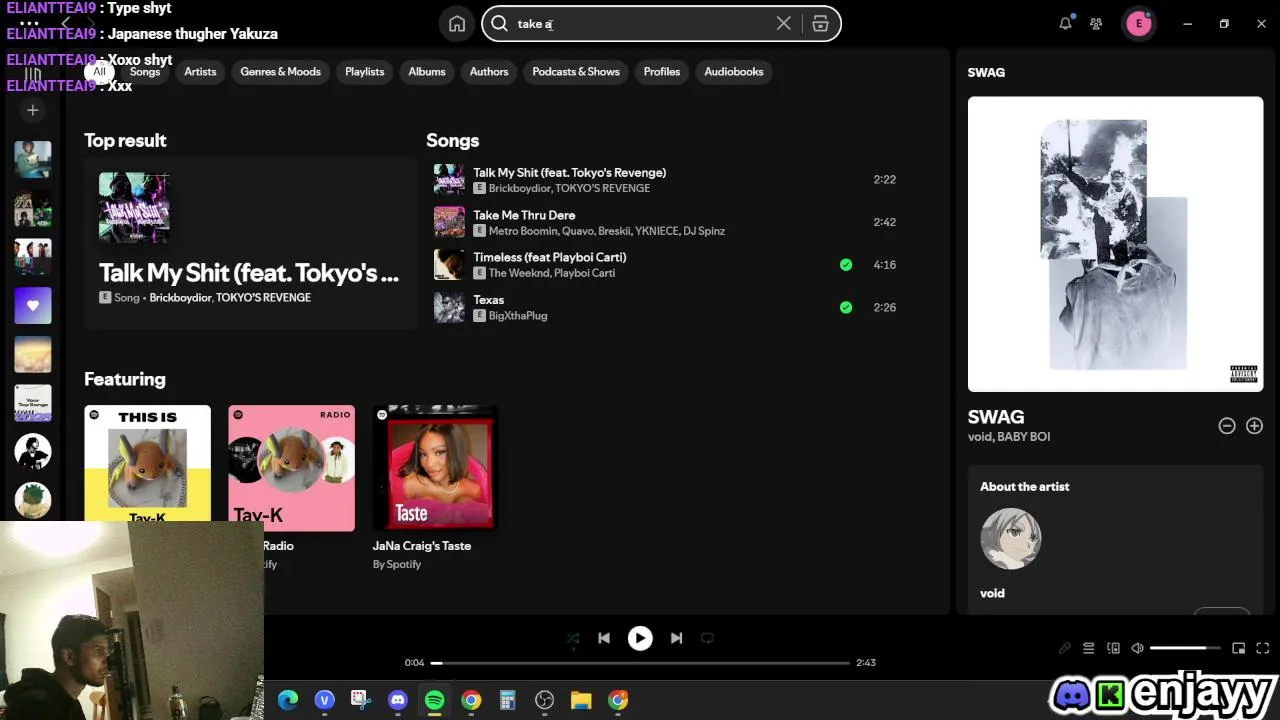
Task: Click the white Play button
Action: click(x=640, y=638)
